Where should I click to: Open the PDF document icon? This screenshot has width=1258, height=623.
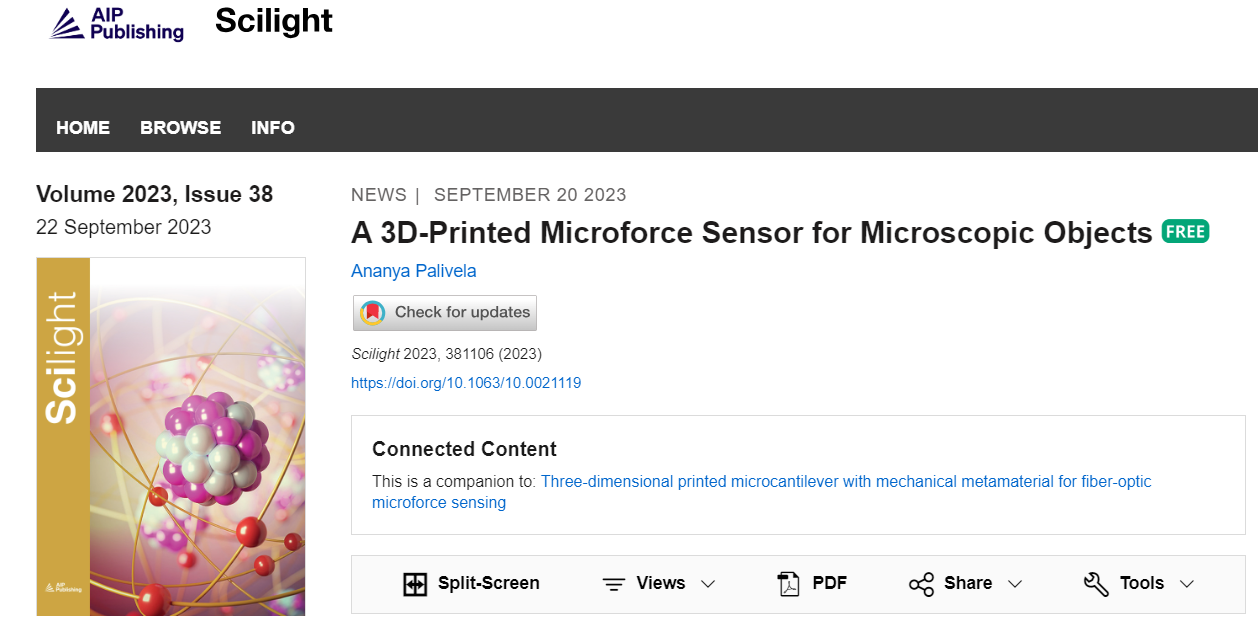789,584
